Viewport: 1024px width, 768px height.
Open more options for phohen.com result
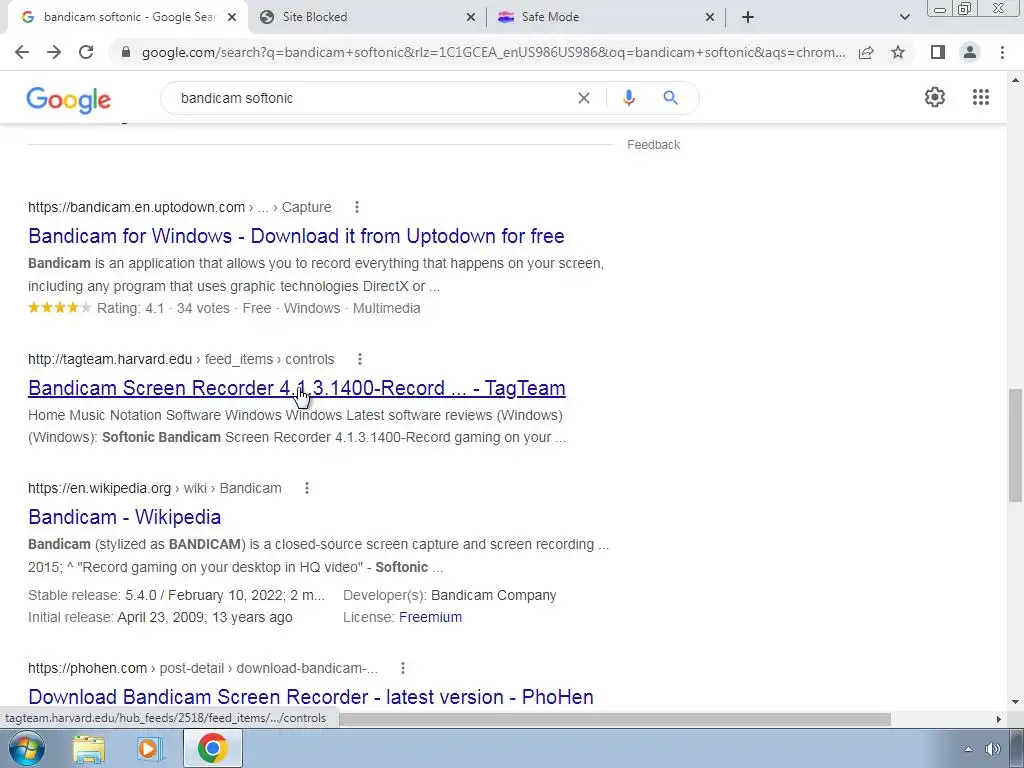coord(403,668)
